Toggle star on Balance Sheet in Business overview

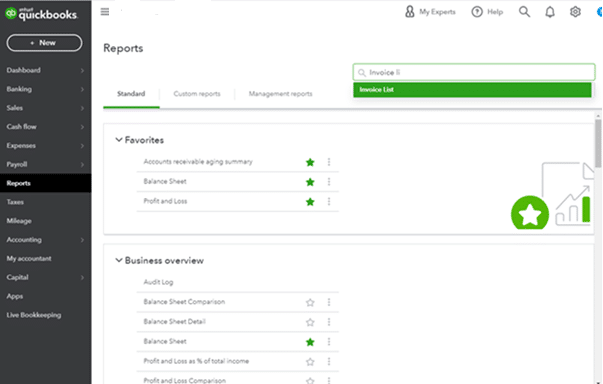pos(310,342)
